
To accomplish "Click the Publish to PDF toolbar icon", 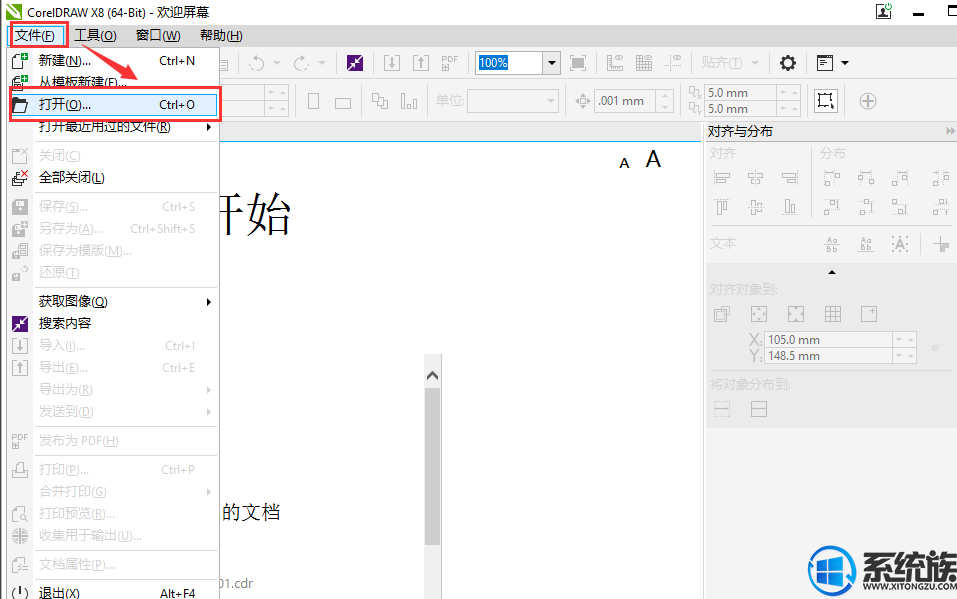I will tap(449, 62).
